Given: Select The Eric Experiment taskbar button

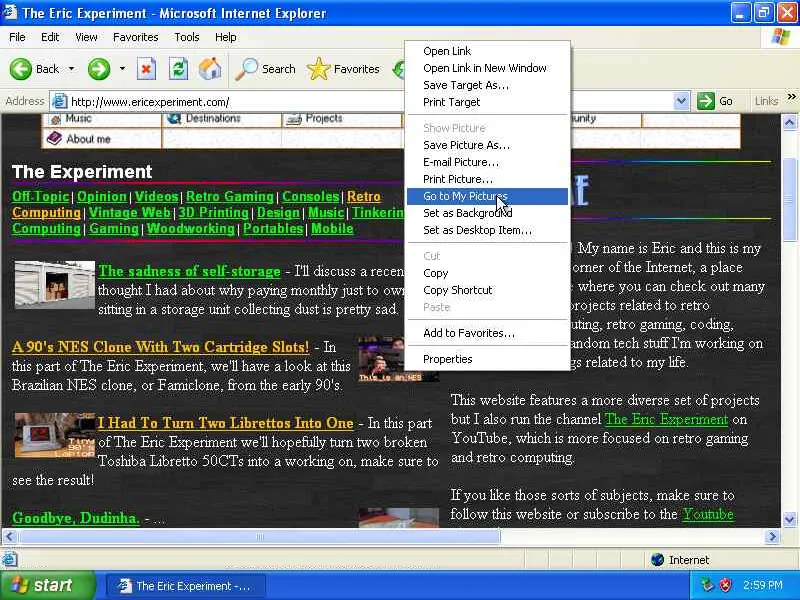Looking at the screenshot, I should (x=186, y=586).
